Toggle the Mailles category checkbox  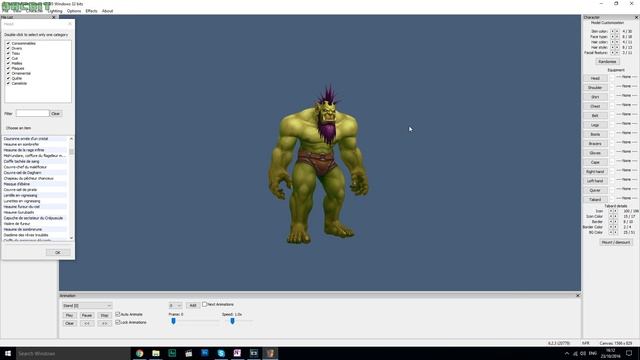pyautogui.click(x=8, y=63)
